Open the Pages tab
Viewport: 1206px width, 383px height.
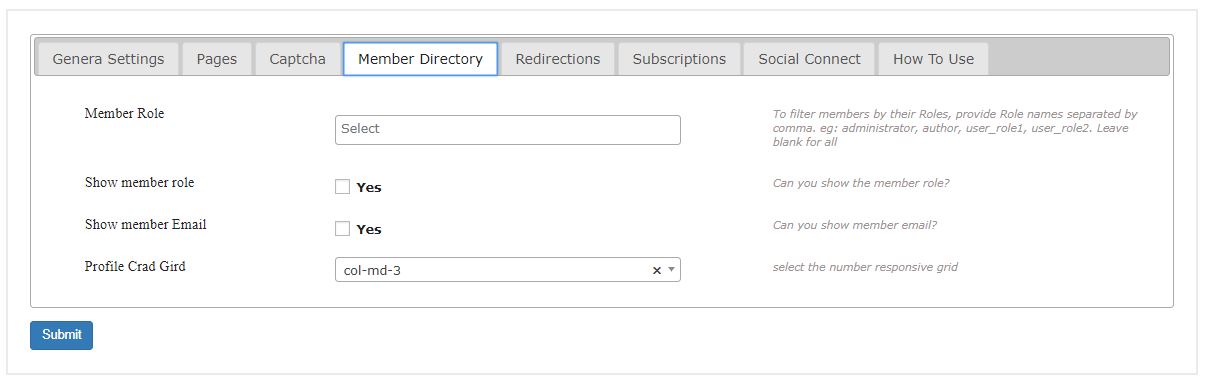216,59
